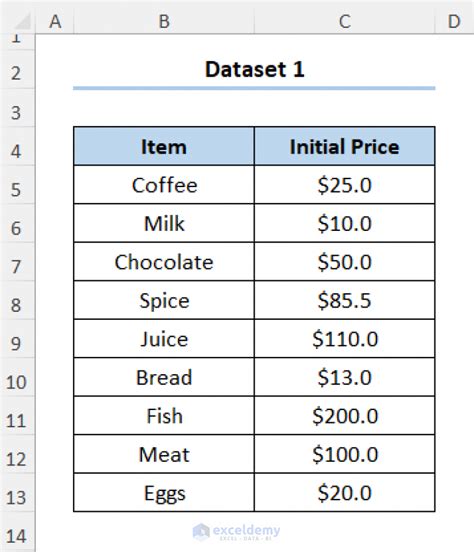Select column D header
The image size is (474, 552).
454,21
